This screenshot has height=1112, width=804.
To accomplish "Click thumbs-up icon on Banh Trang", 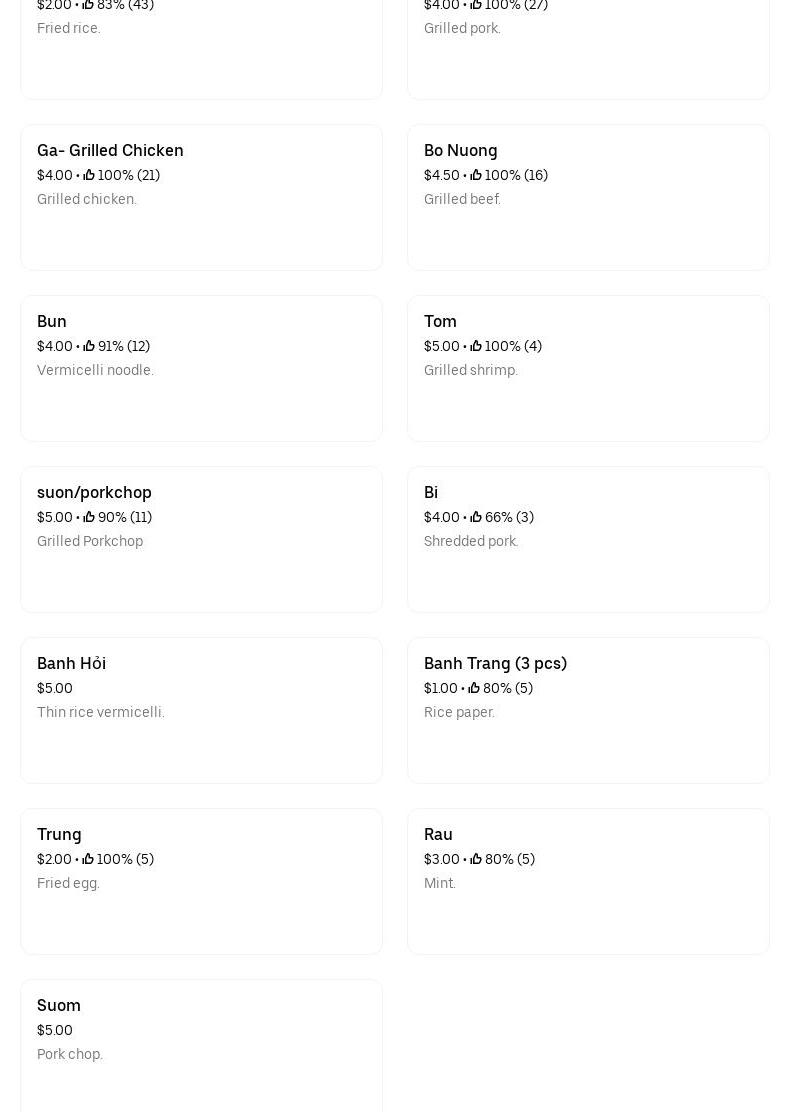I will coord(474,688).
